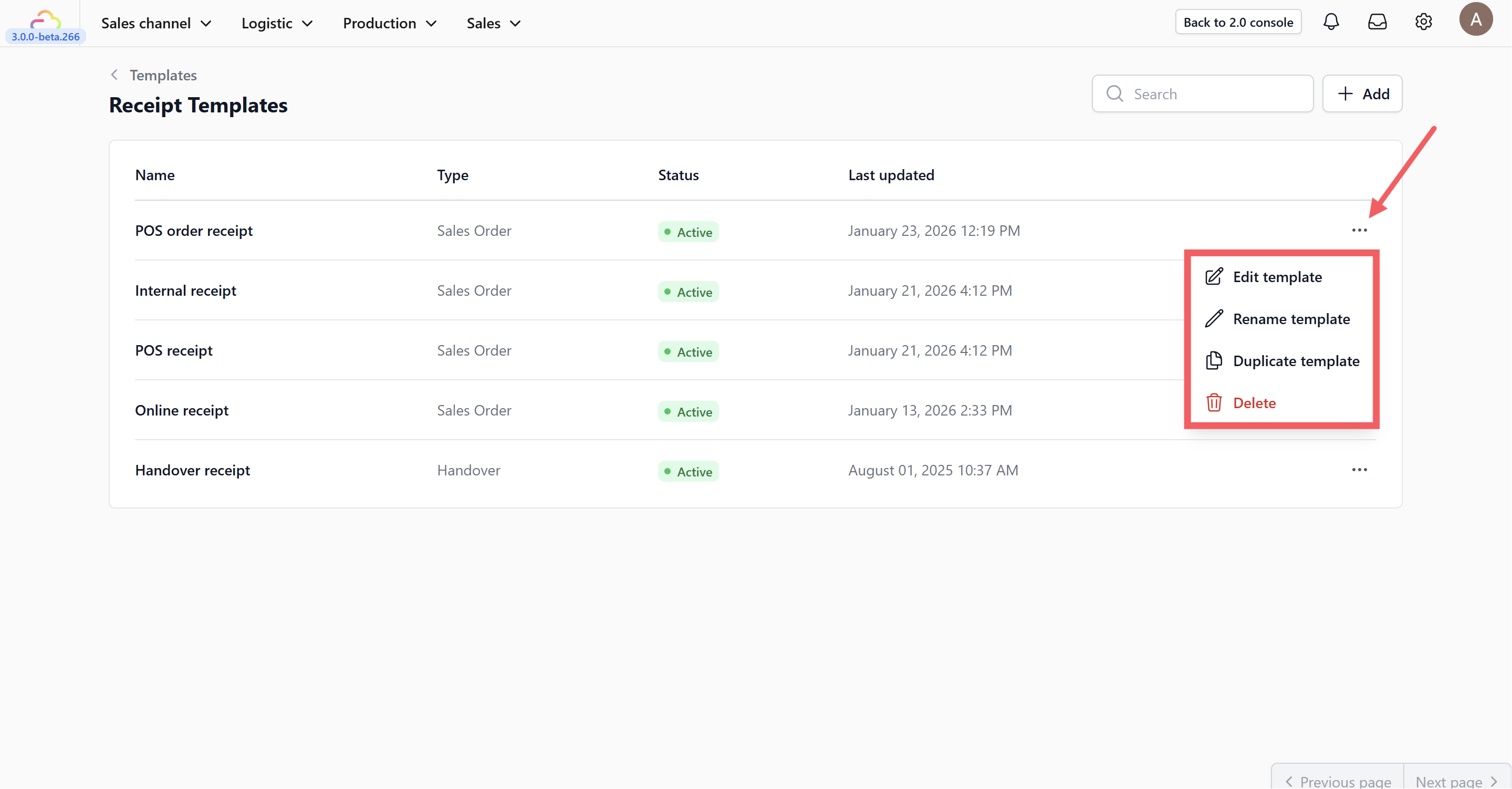This screenshot has width=1512, height=789.
Task: Expand the Sales channel dropdown
Action: (x=156, y=24)
